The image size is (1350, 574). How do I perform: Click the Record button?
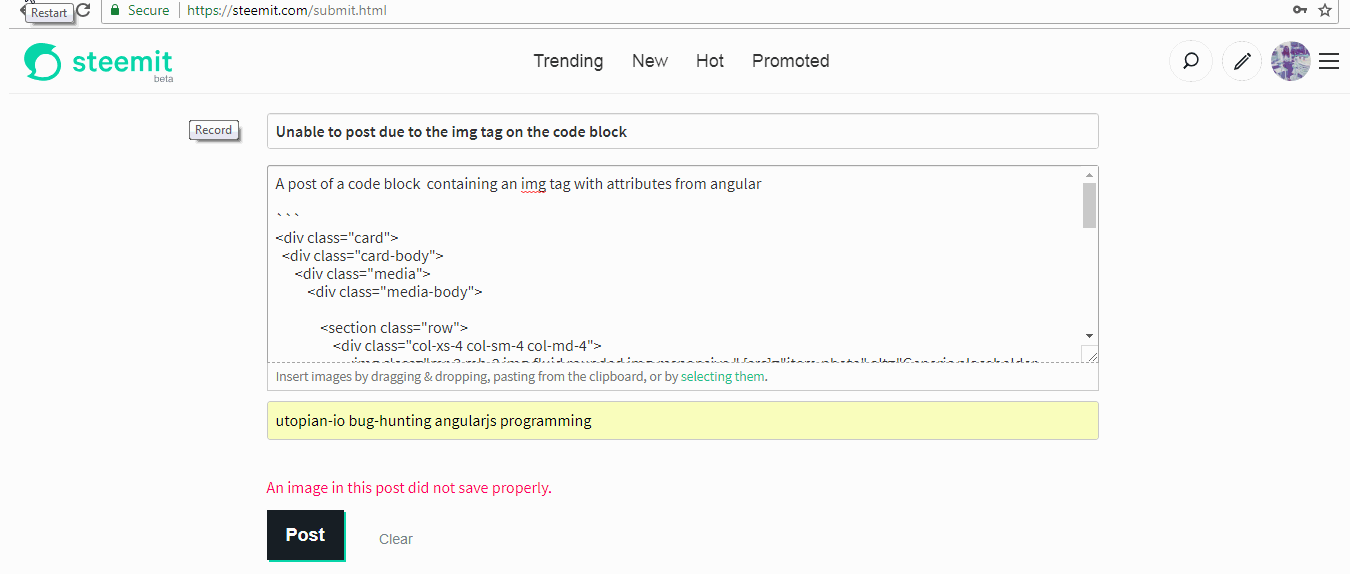[213, 130]
